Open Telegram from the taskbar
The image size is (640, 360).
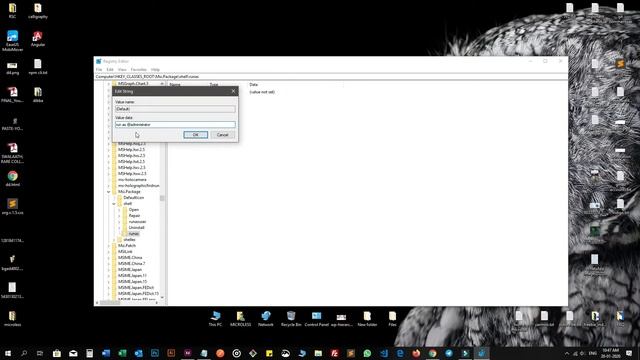[x=449, y=353]
